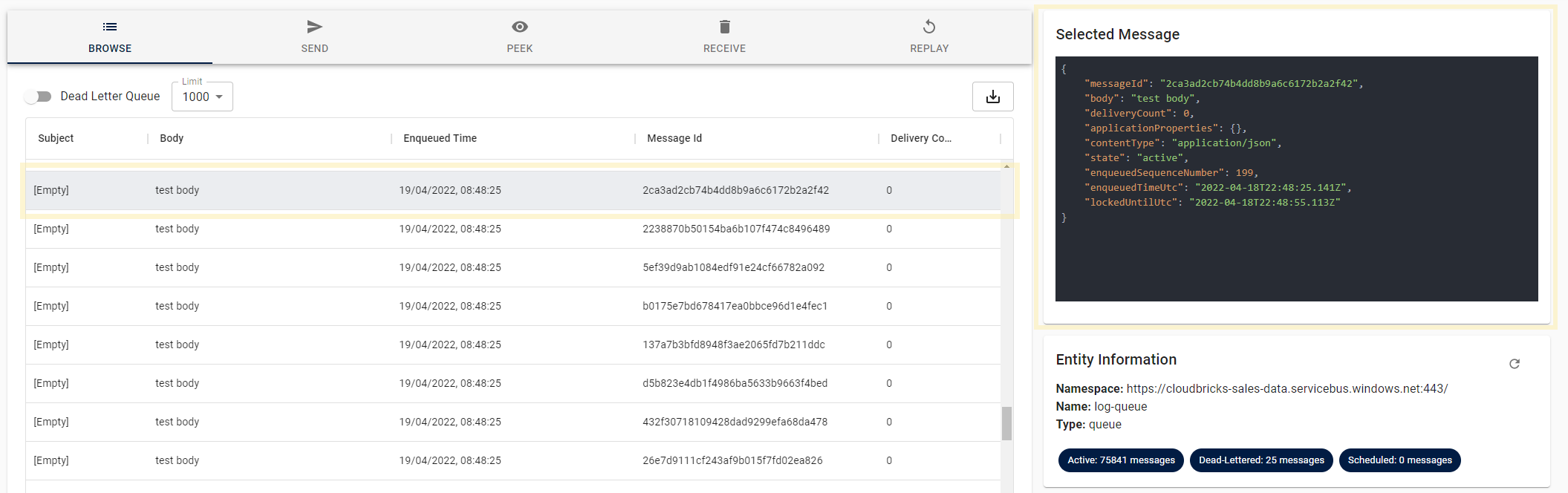Click the Limit dropdown arrow
1568x493 pixels.
[x=219, y=97]
